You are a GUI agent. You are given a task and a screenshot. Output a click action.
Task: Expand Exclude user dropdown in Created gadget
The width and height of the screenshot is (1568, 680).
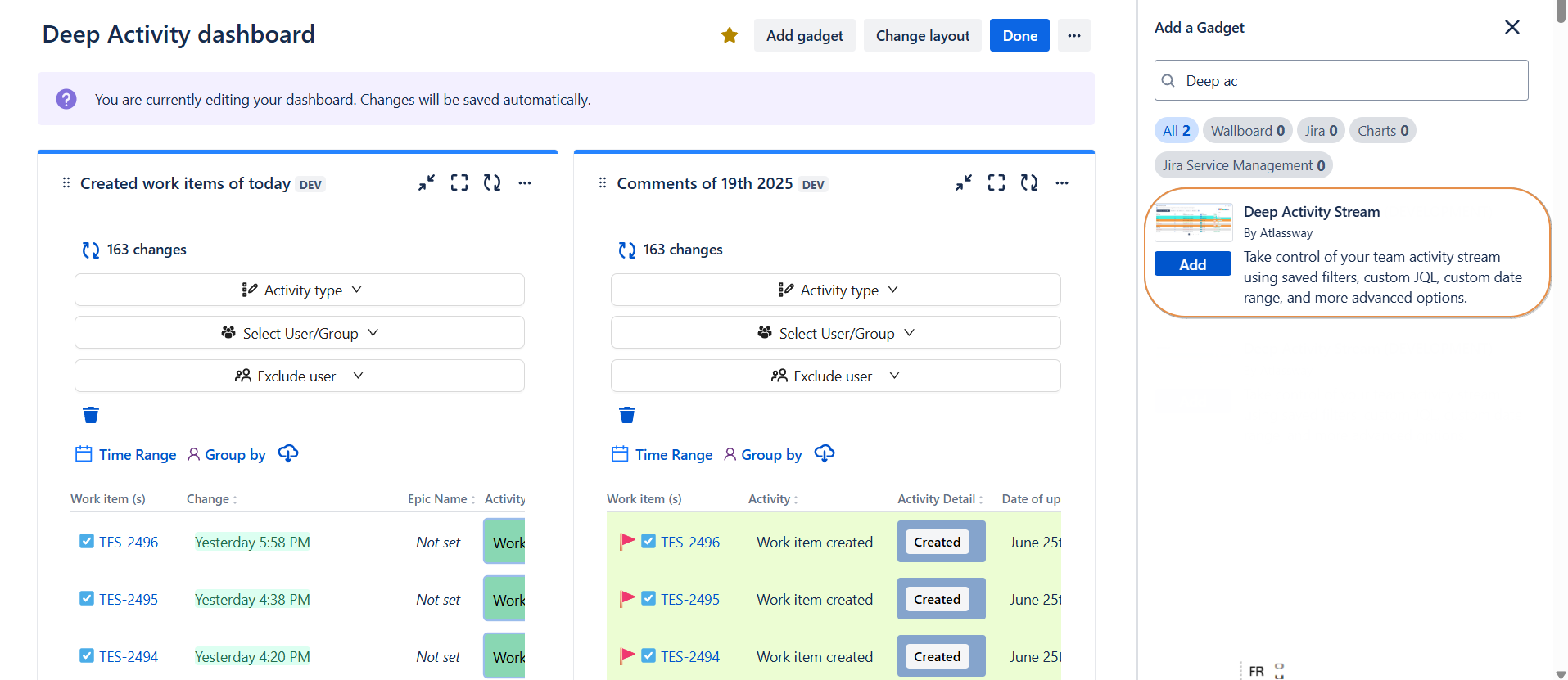(300, 376)
